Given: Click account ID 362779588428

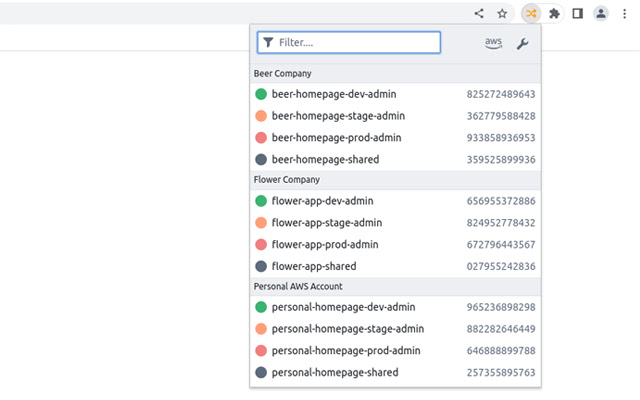Looking at the screenshot, I should 501,116.
